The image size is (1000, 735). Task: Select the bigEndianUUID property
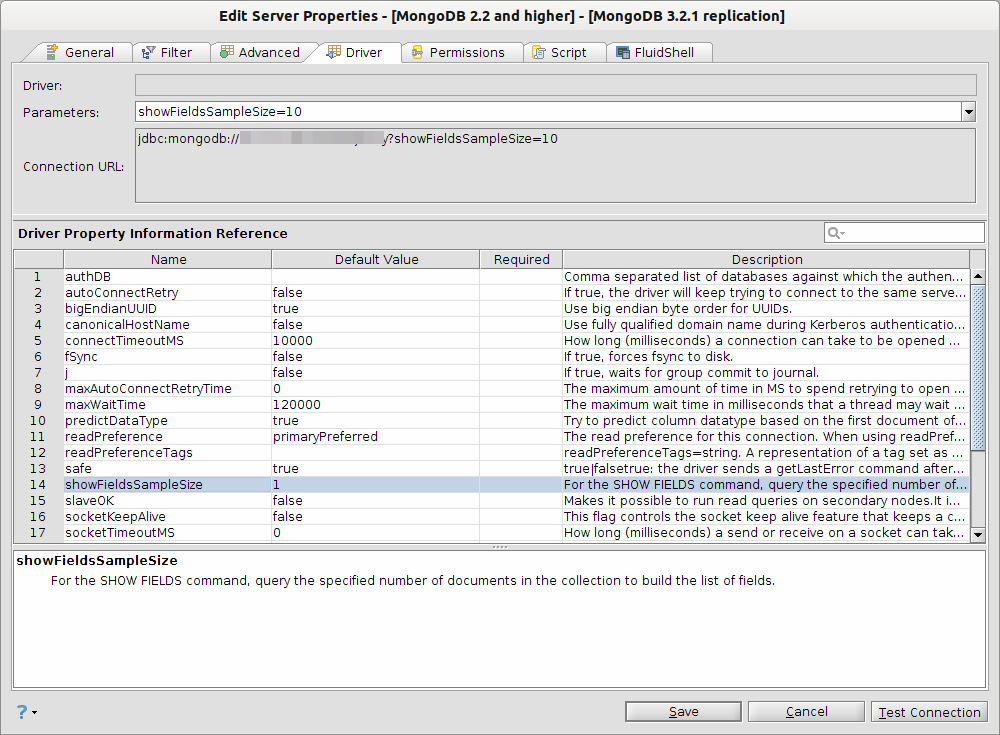click(491, 308)
